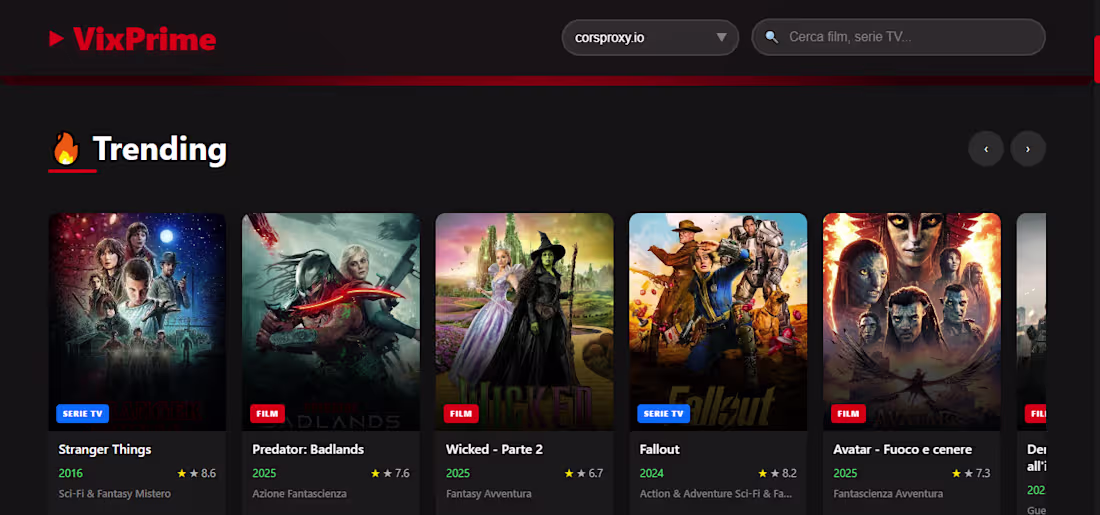
Task: Select the Predator: Badlands title
Action: click(308, 449)
